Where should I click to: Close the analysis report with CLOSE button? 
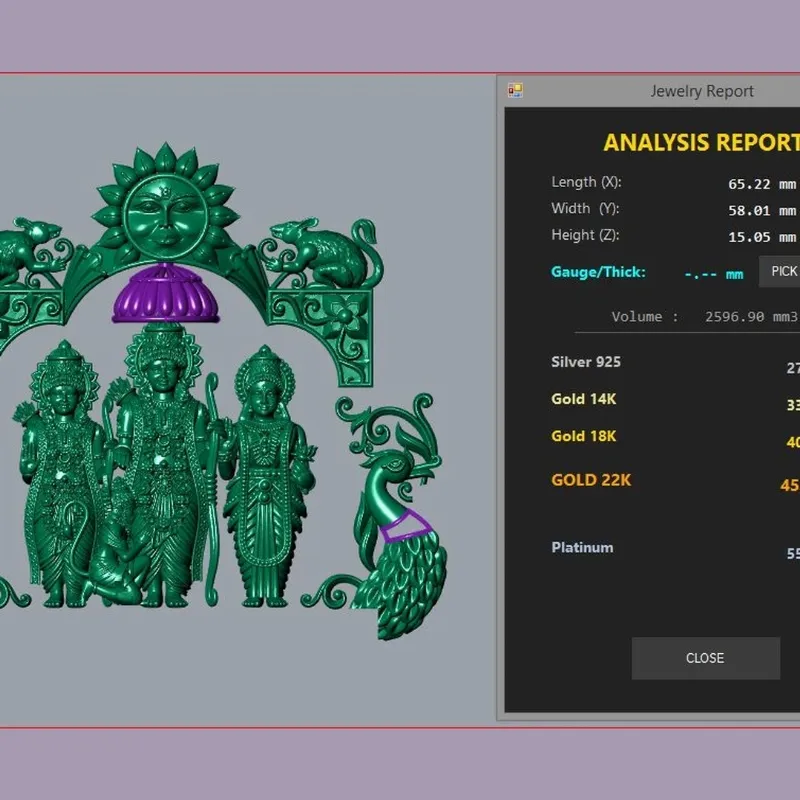click(x=706, y=658)
